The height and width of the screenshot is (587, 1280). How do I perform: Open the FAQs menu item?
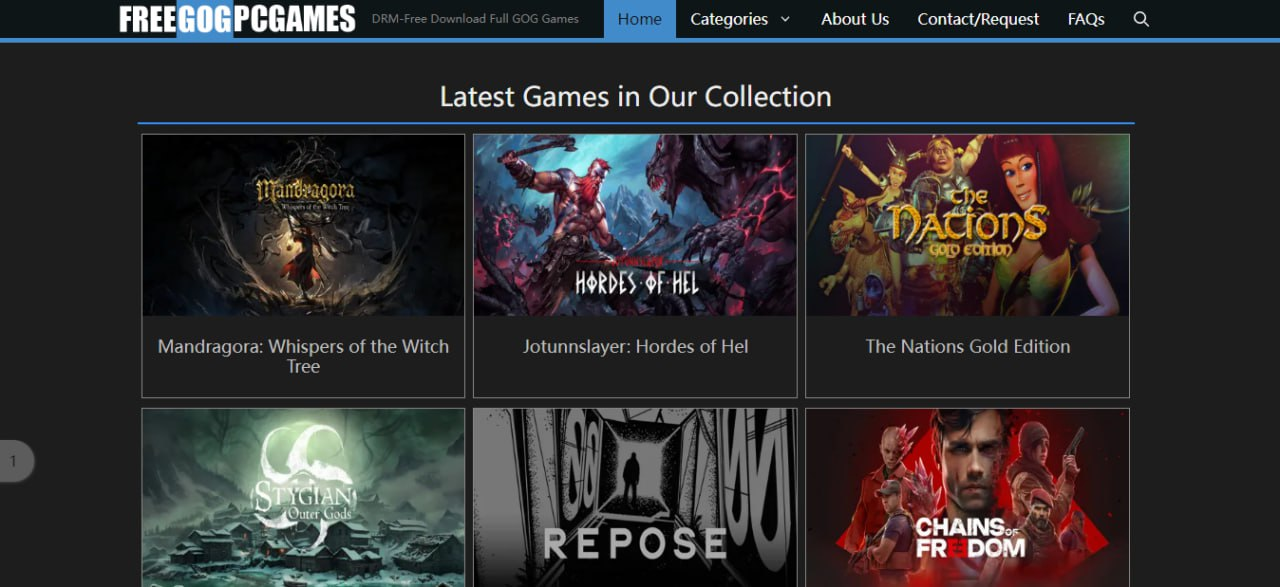1086,19
